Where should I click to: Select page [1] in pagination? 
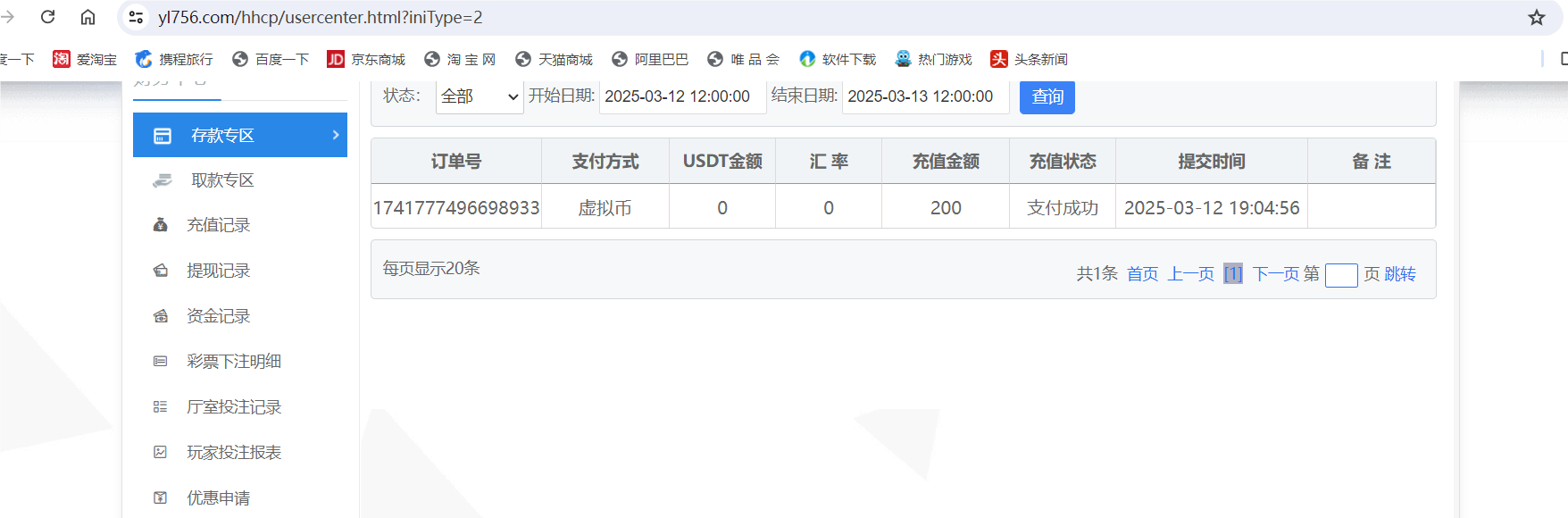coord(1233,274)
